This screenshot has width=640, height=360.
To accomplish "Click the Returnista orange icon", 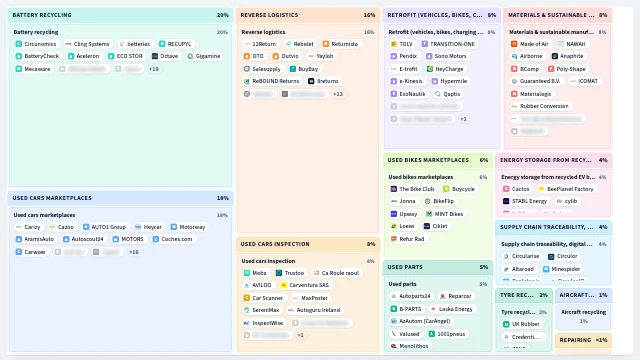I will [x=326, y=44].
